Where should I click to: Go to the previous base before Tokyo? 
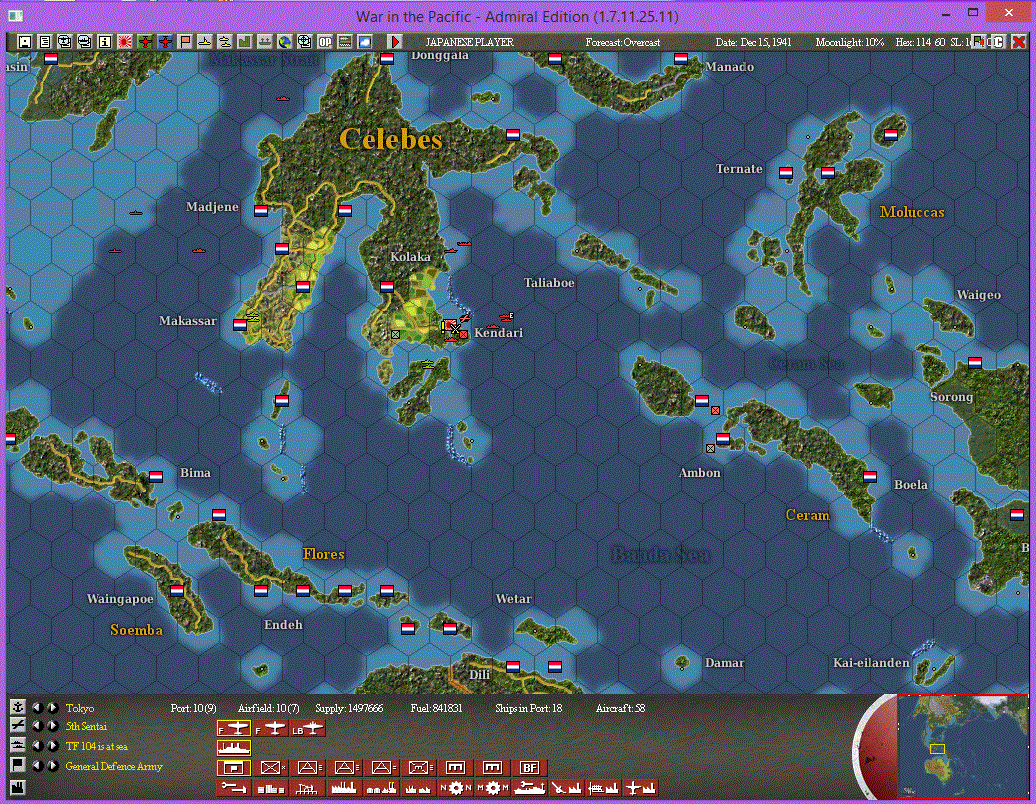[x=37, y=708]
